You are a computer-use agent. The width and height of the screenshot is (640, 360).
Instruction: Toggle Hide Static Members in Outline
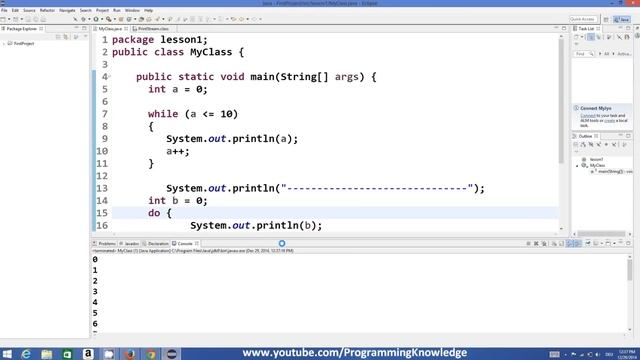coord(598,144)
